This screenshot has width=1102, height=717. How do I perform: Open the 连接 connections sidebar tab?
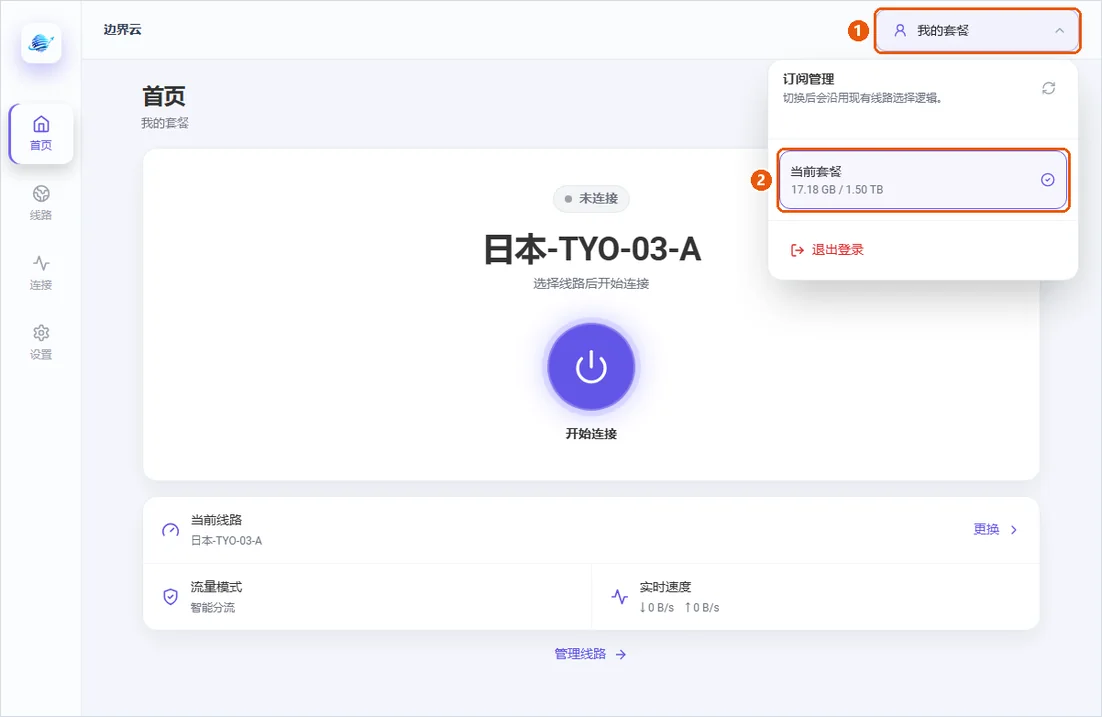(41, 273)
